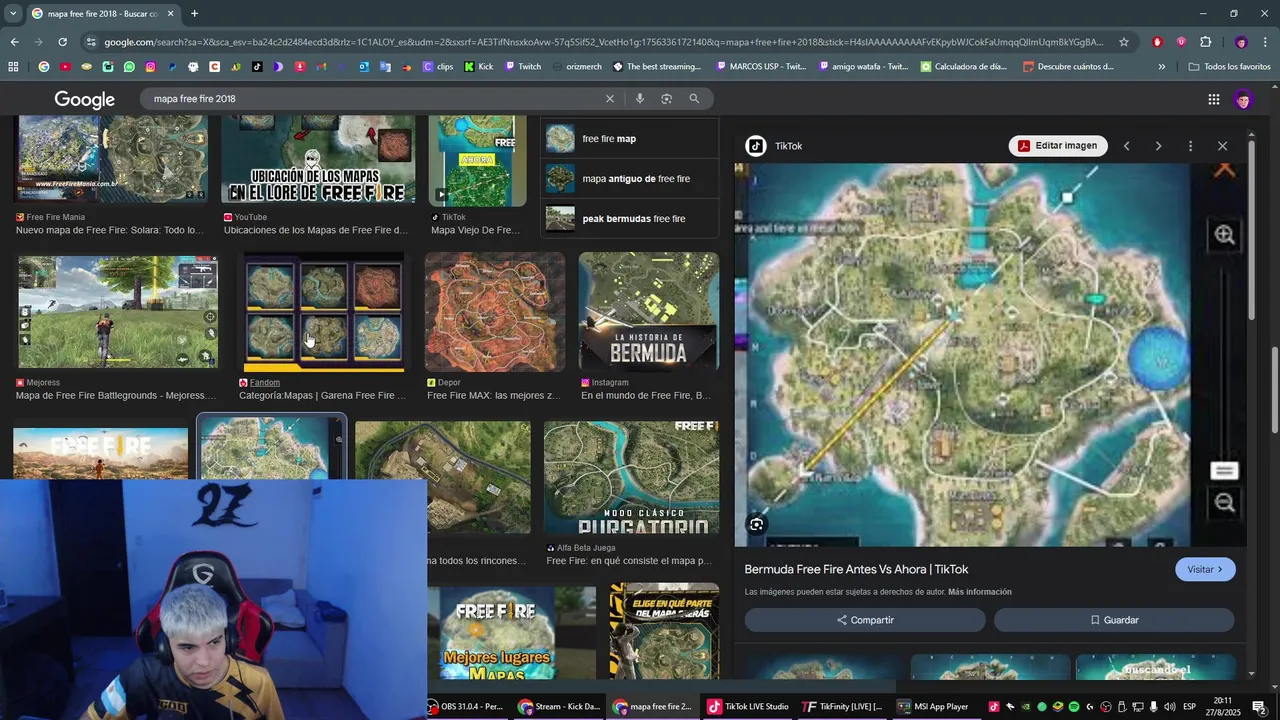1280x720 pixels.
Task: Open the clips bookmark
Action: coord(438,67)
